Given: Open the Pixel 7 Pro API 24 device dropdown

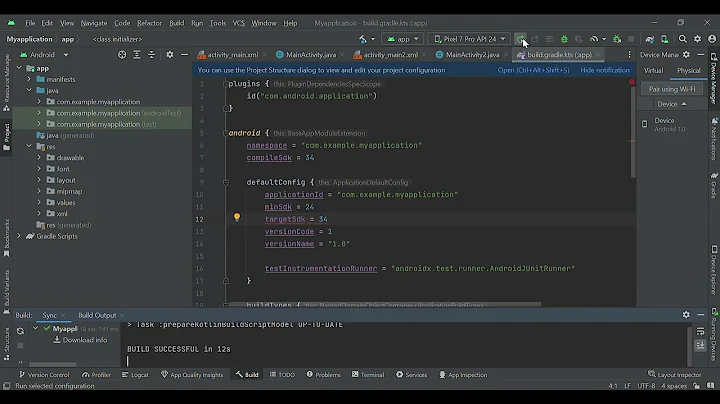Looking at the screenshot, I should coord(469,39).
